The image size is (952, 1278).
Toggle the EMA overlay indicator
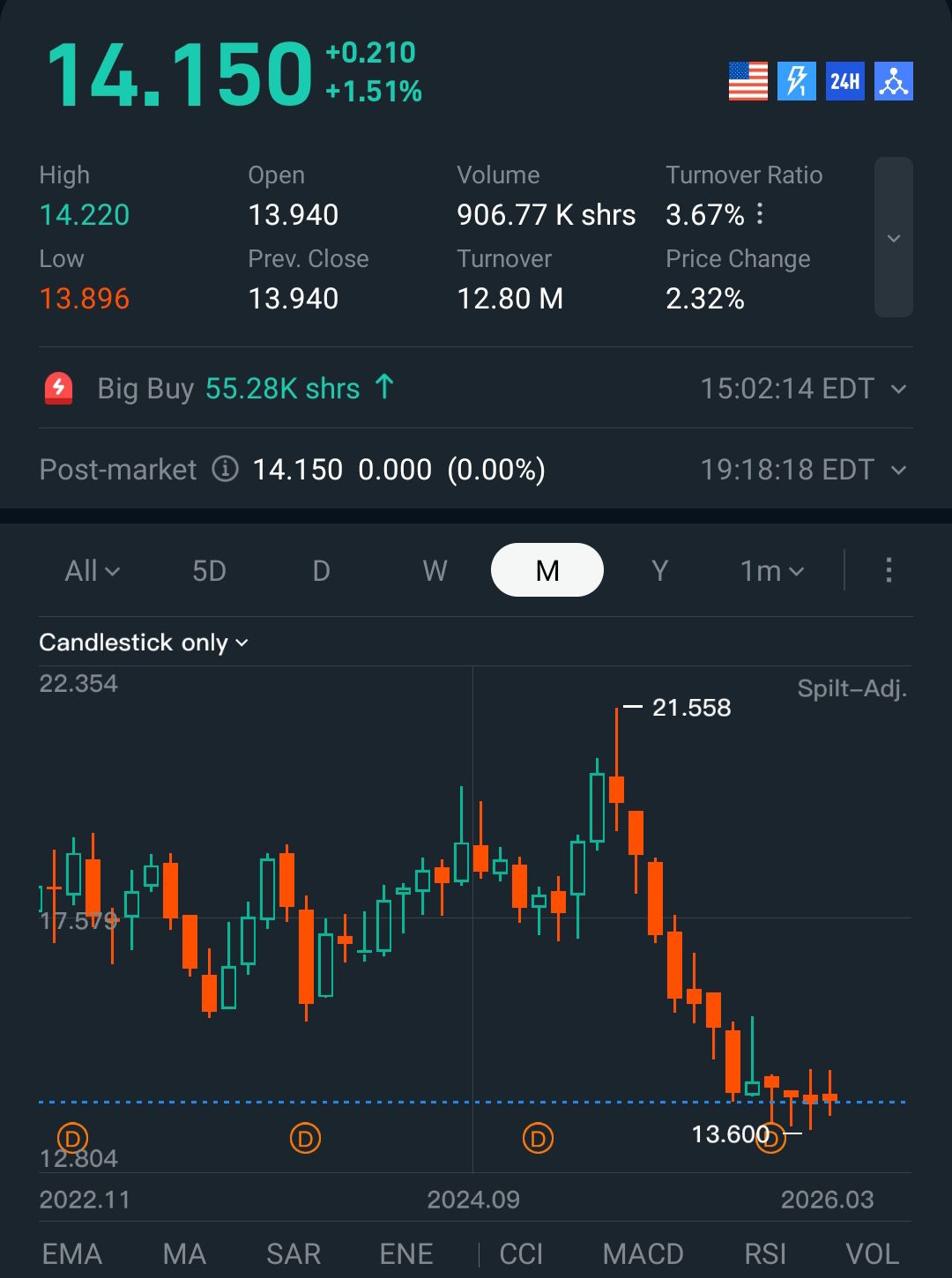coord(72,1253)
